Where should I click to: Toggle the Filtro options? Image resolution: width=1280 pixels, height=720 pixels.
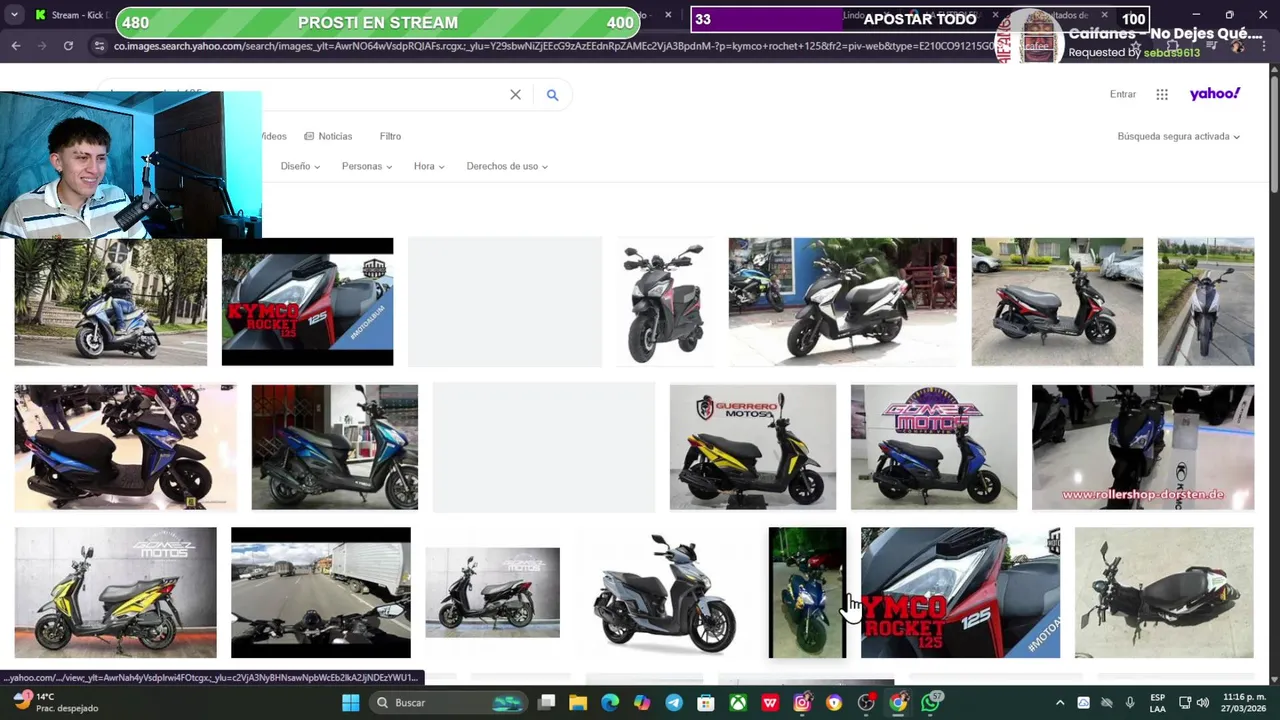click(x=390, y=136)
